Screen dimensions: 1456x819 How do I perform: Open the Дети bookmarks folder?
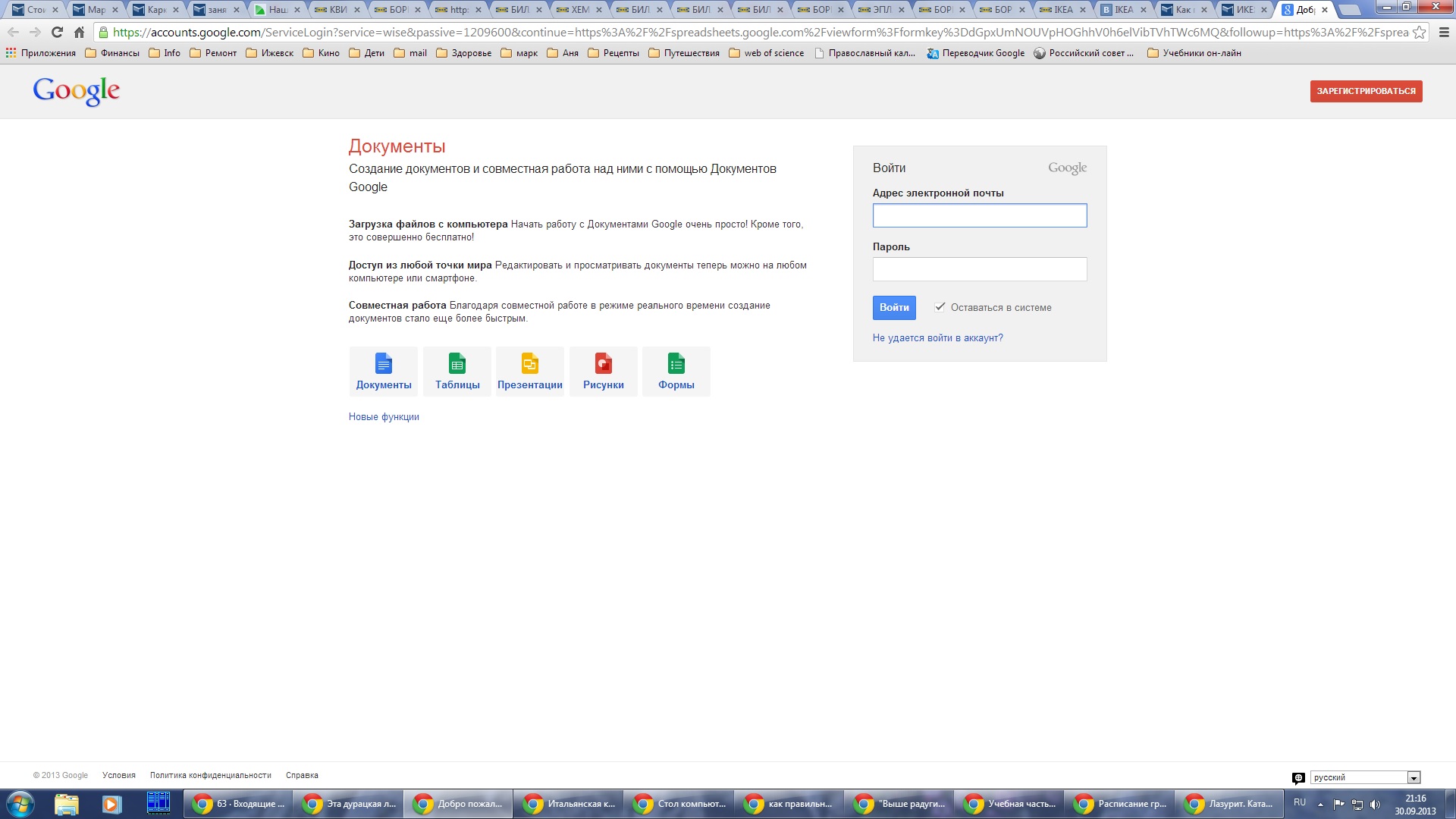pyautogui.click(x=367, y=53)
